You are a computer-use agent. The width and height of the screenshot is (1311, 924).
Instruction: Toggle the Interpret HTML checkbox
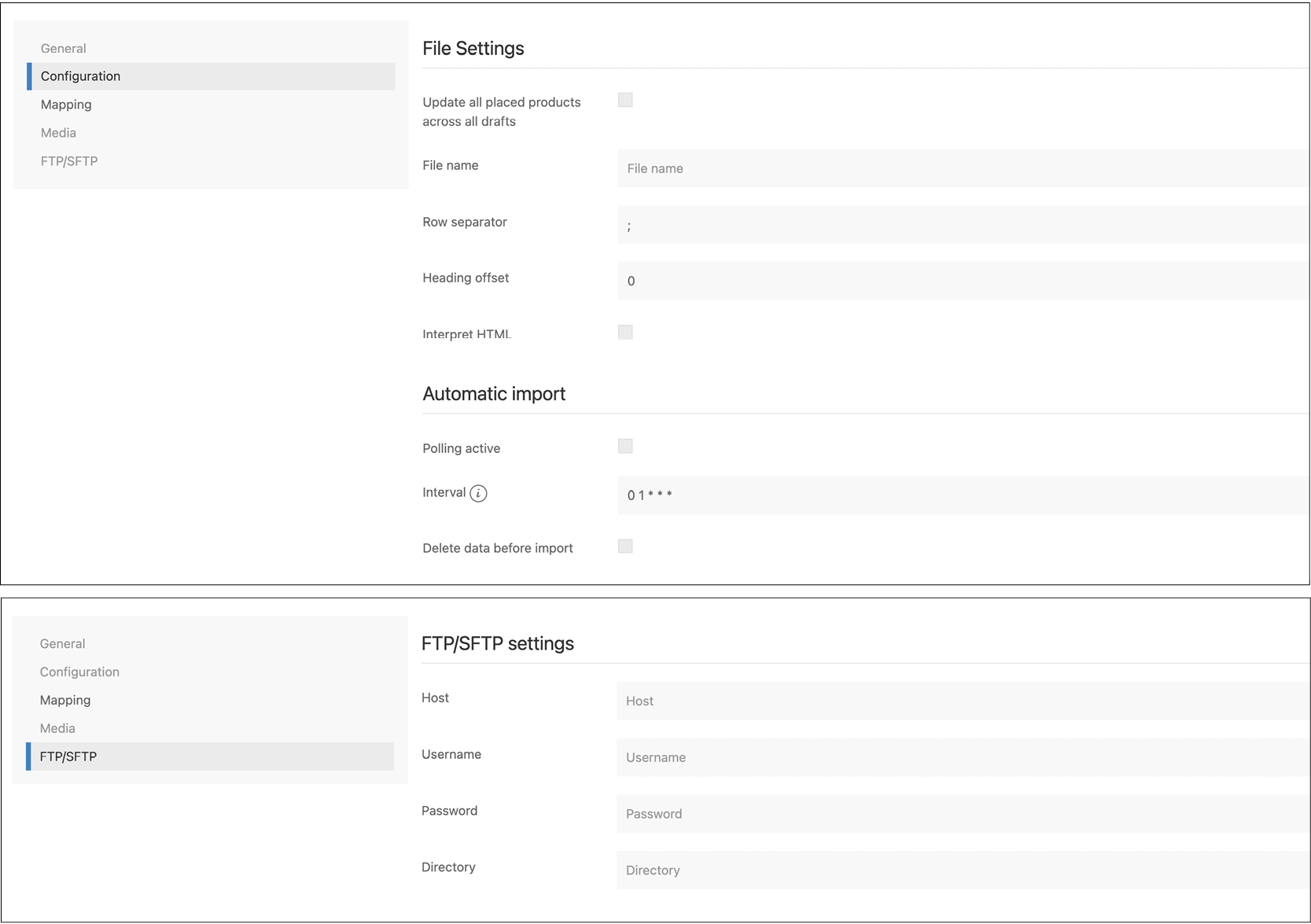(625, 332)
